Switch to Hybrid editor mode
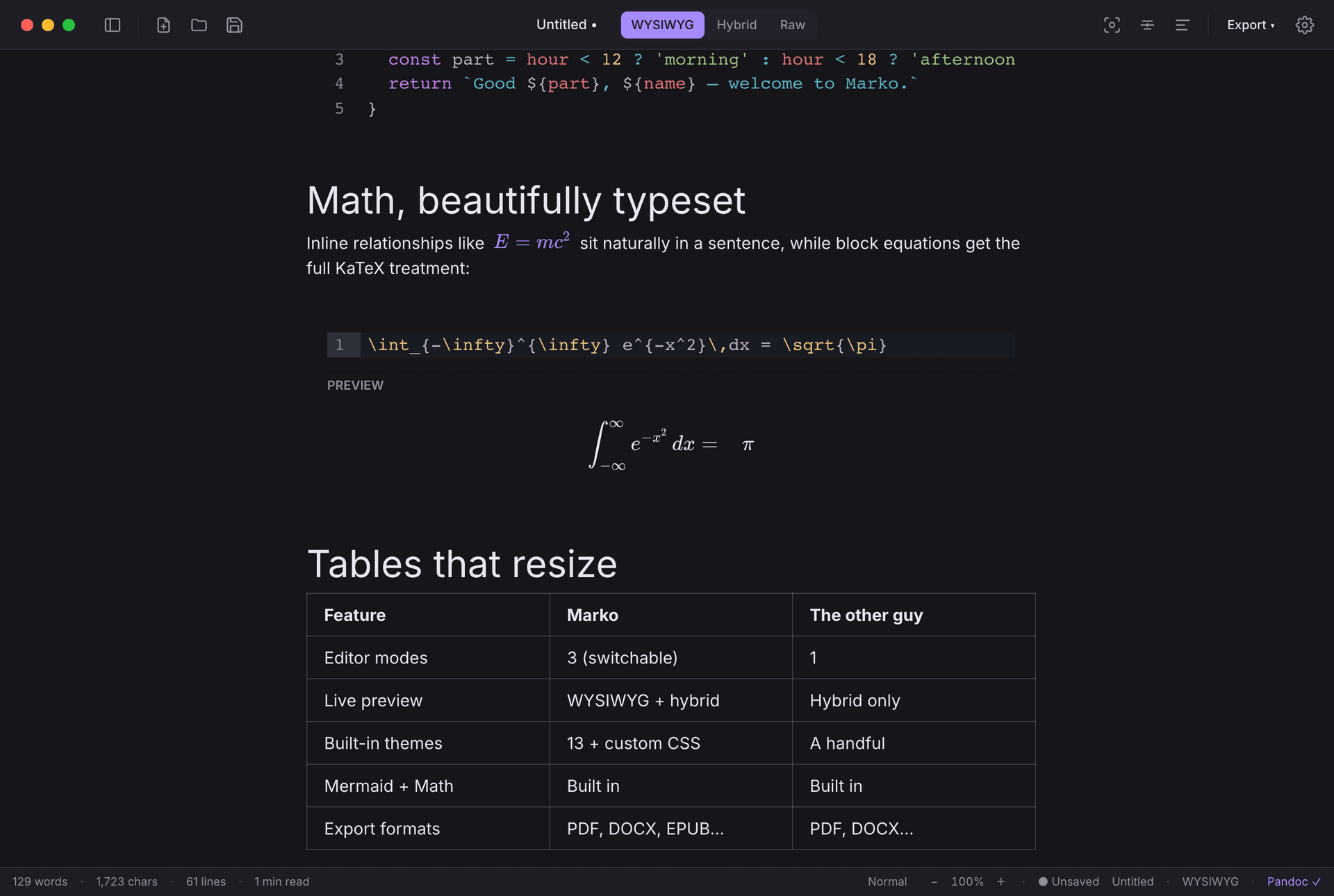 (736, 25)
